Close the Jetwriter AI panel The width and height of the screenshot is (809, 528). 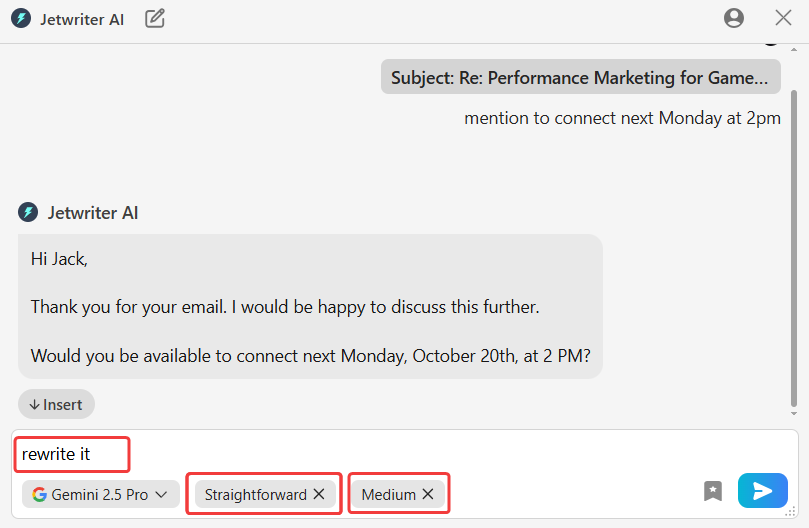click(x=783, y=18)
